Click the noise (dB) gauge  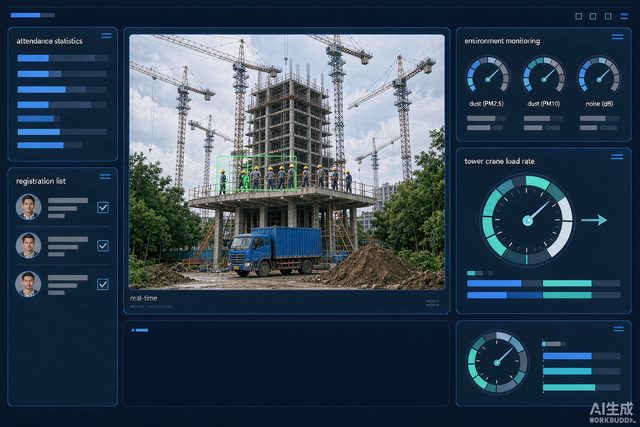(x=599, y=76)
